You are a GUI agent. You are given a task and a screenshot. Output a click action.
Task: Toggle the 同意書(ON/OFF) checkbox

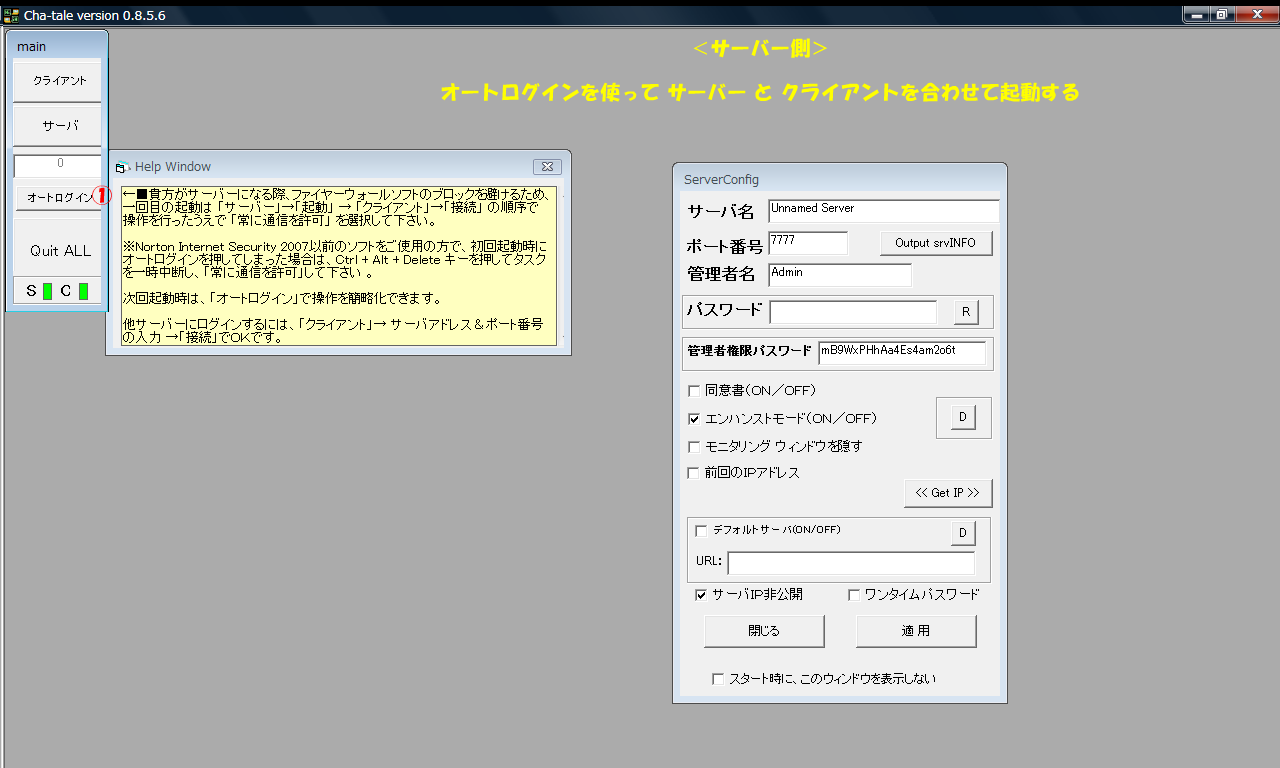pyautogui.click(x=694, y=391)
